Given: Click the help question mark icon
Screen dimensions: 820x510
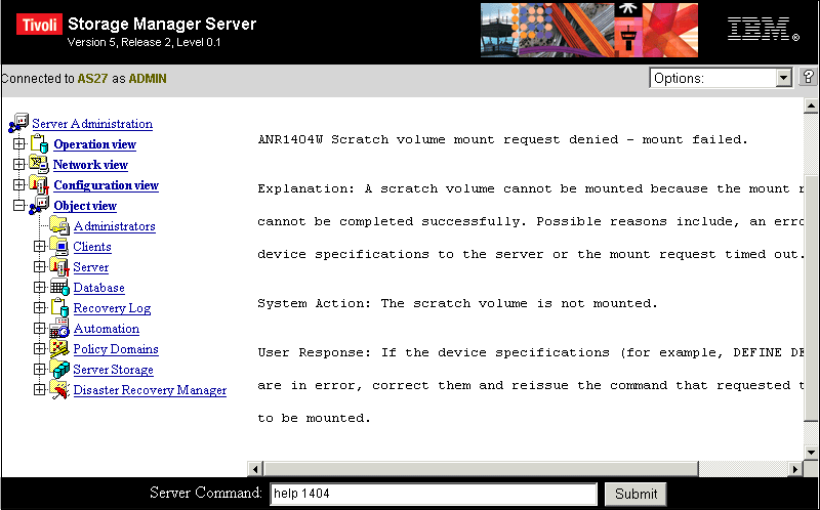Looking at the screenshot, I should point(808,77).
